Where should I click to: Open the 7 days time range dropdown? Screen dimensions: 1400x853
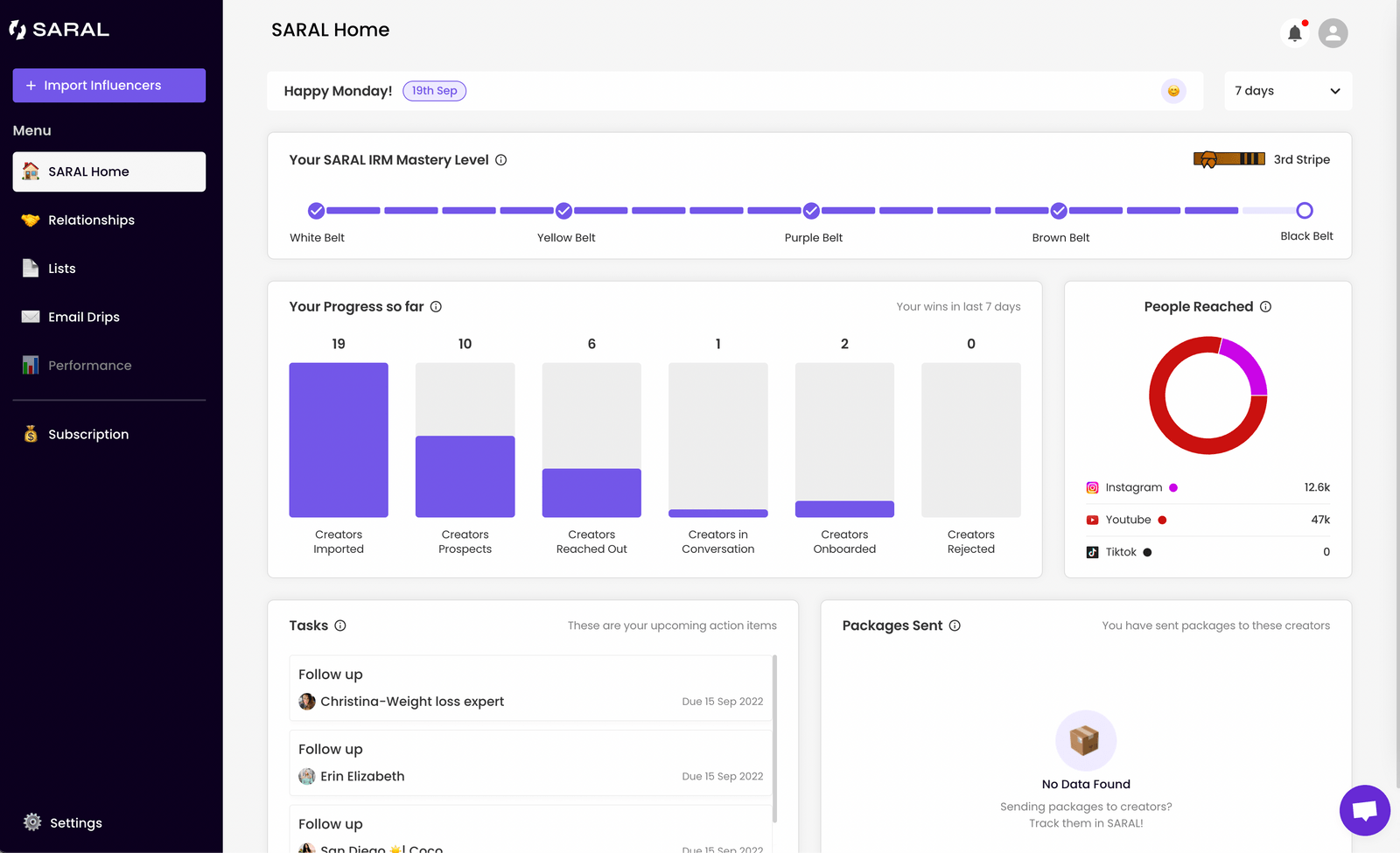(1287, 90)
